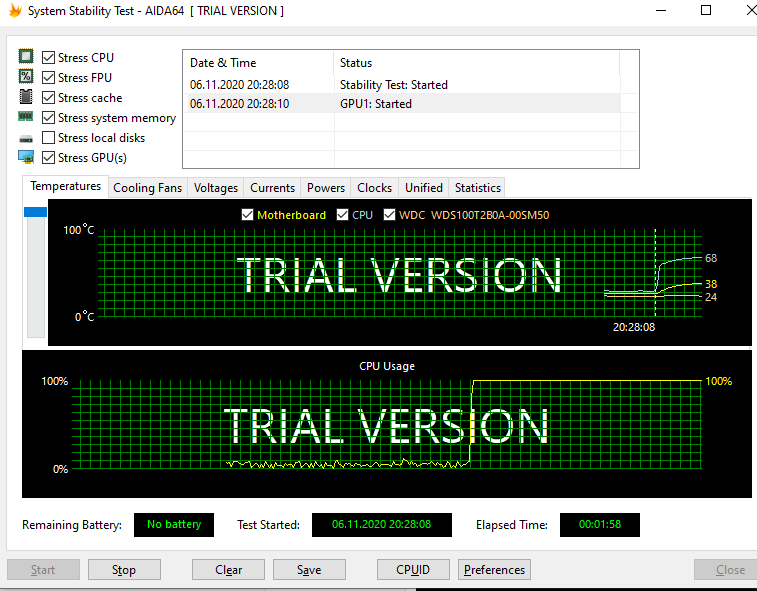Maximize the System Stability Test window
Image resolution: width=757 pixels, height=591 pixels.
(706, 11)
